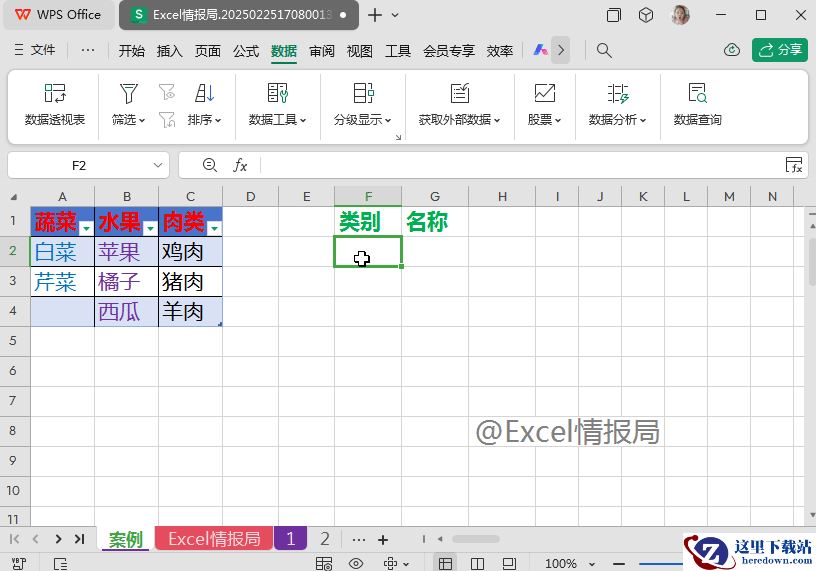Select the purple sheet tab 1
The width and height of the screenshot is (816, 571).
(x=290, y=539)
